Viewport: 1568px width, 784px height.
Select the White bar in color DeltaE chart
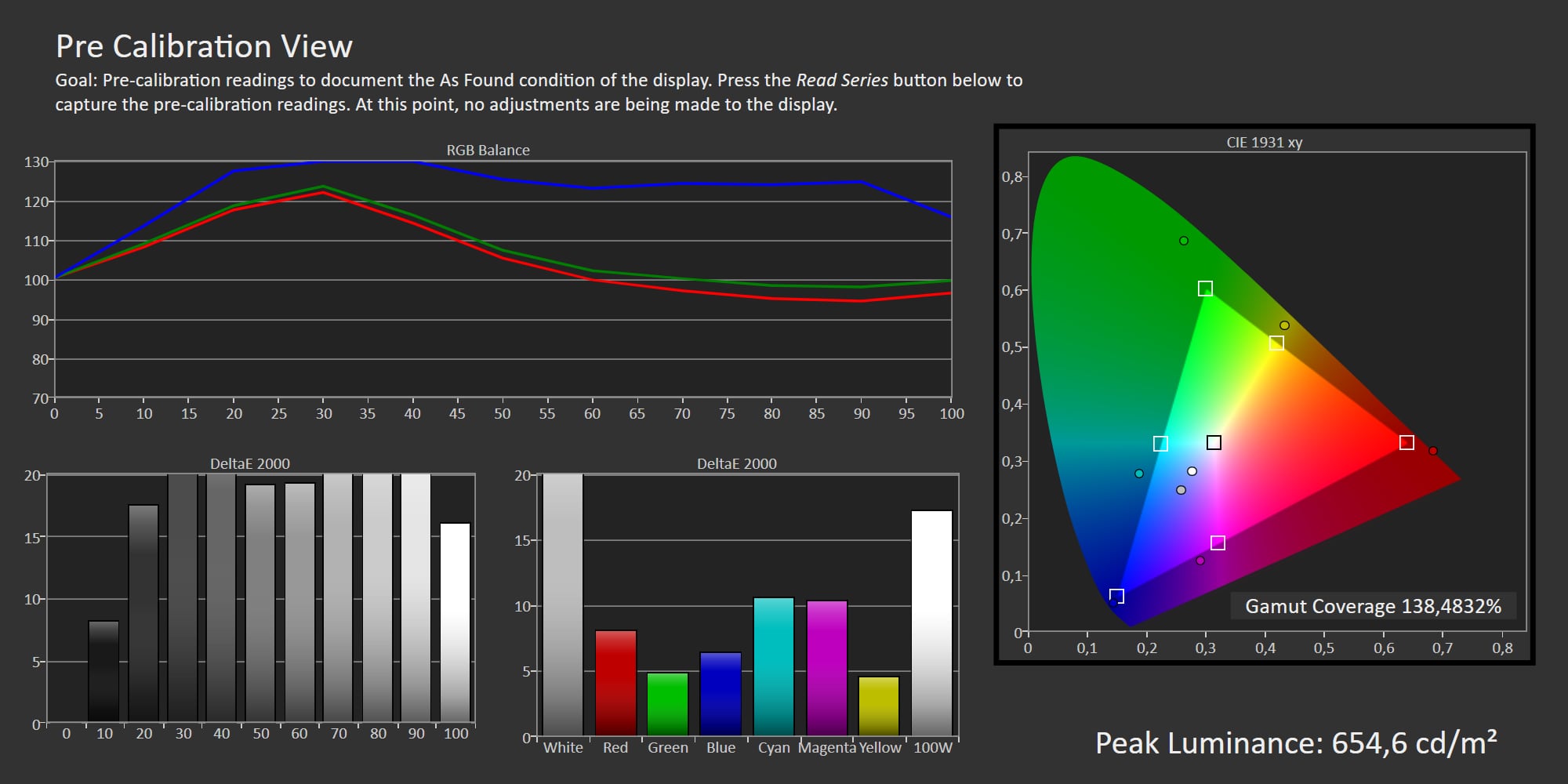tap(563, 604)
